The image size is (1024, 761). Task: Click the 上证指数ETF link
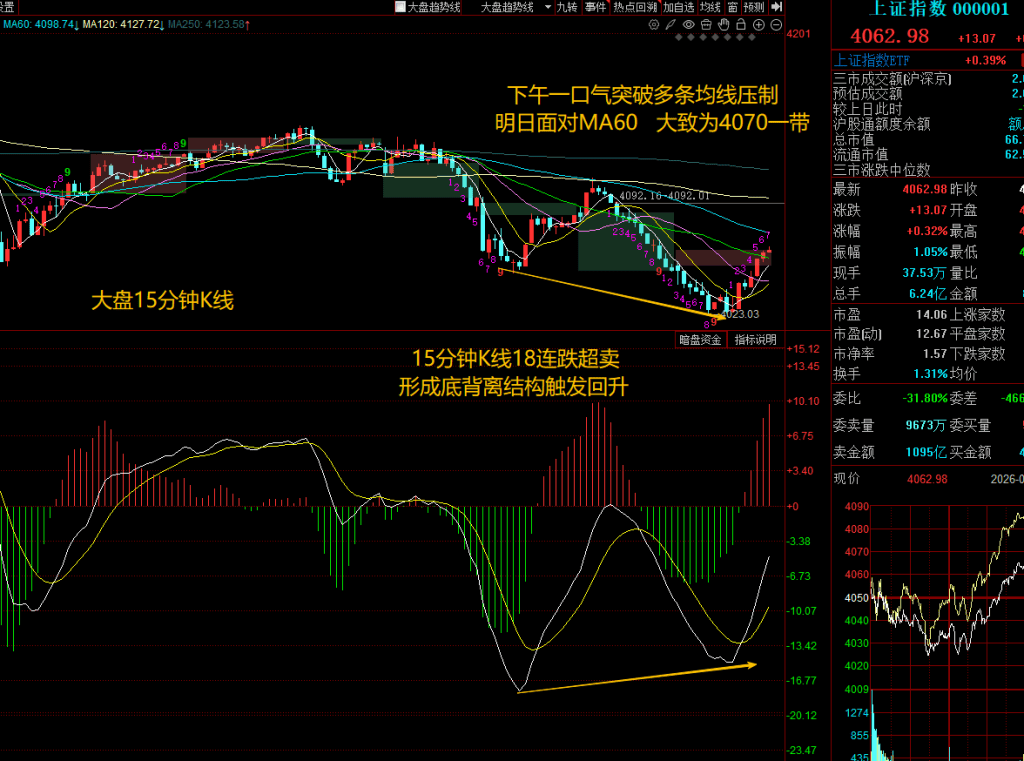pos(873,60)
